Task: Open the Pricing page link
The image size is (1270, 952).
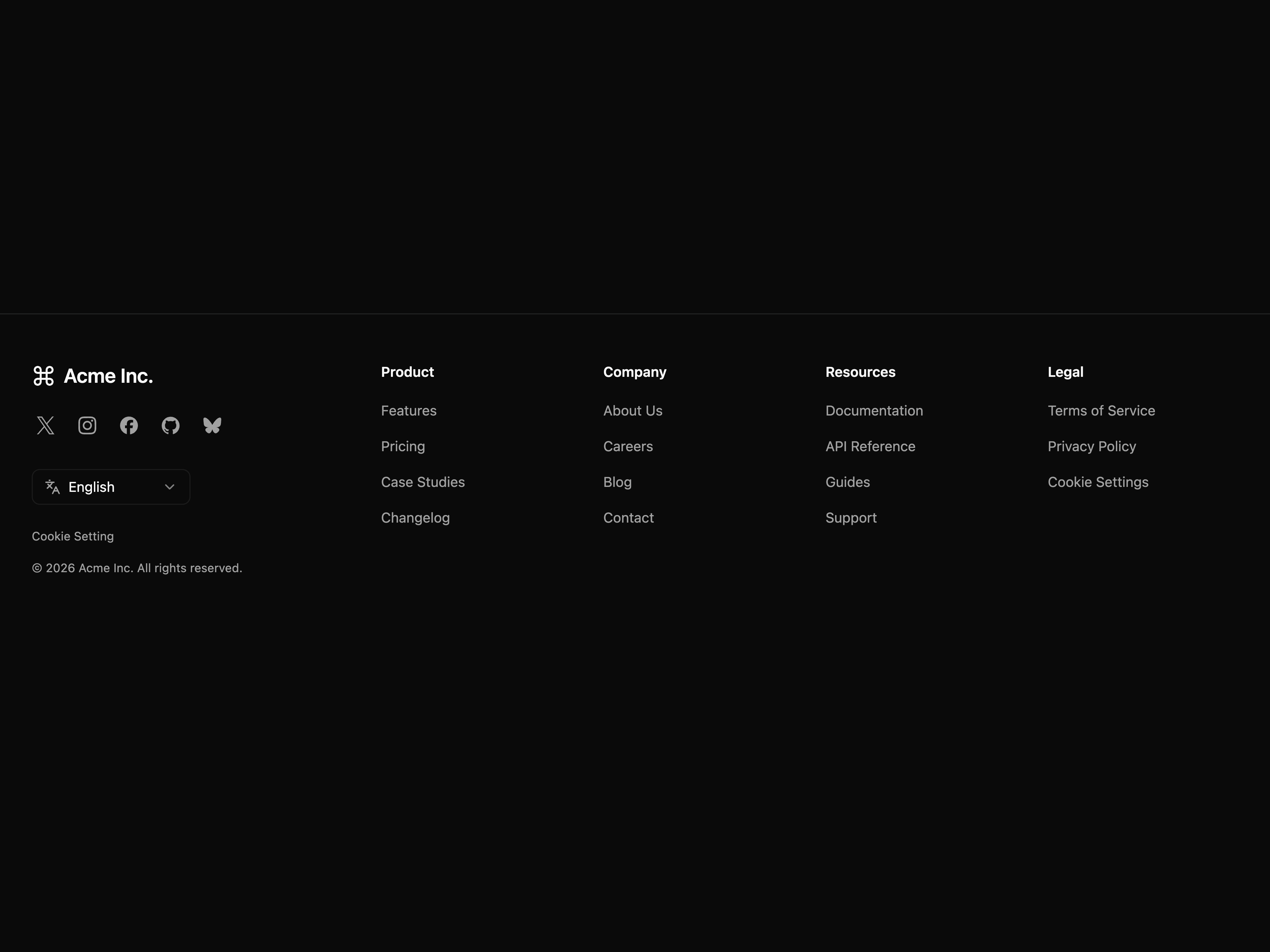Action: pyautogui.click(x=403, y=447)
